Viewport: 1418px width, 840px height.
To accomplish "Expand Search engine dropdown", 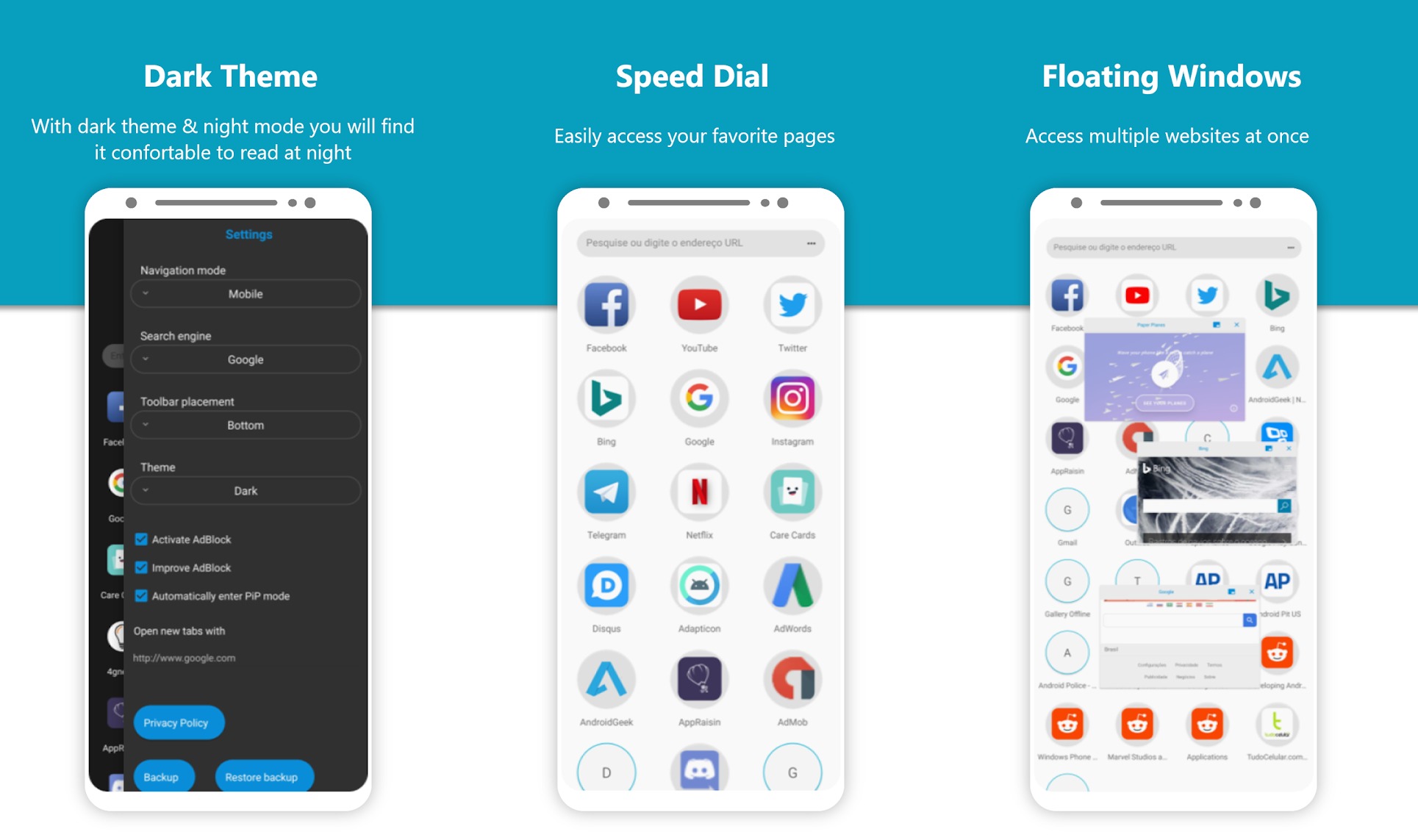I will [244, 359].
